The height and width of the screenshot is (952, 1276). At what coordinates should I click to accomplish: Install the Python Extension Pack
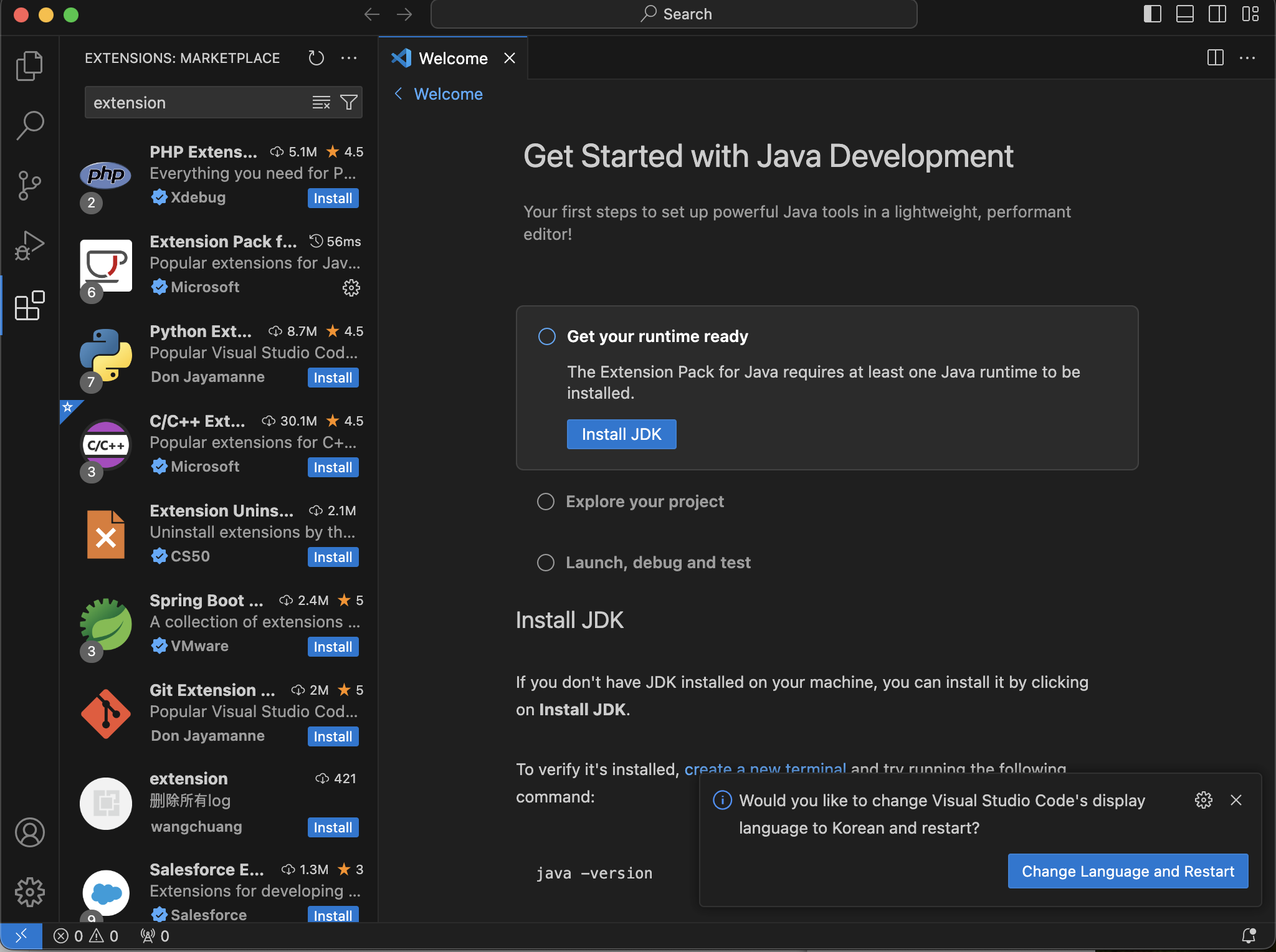pos(333,378)
